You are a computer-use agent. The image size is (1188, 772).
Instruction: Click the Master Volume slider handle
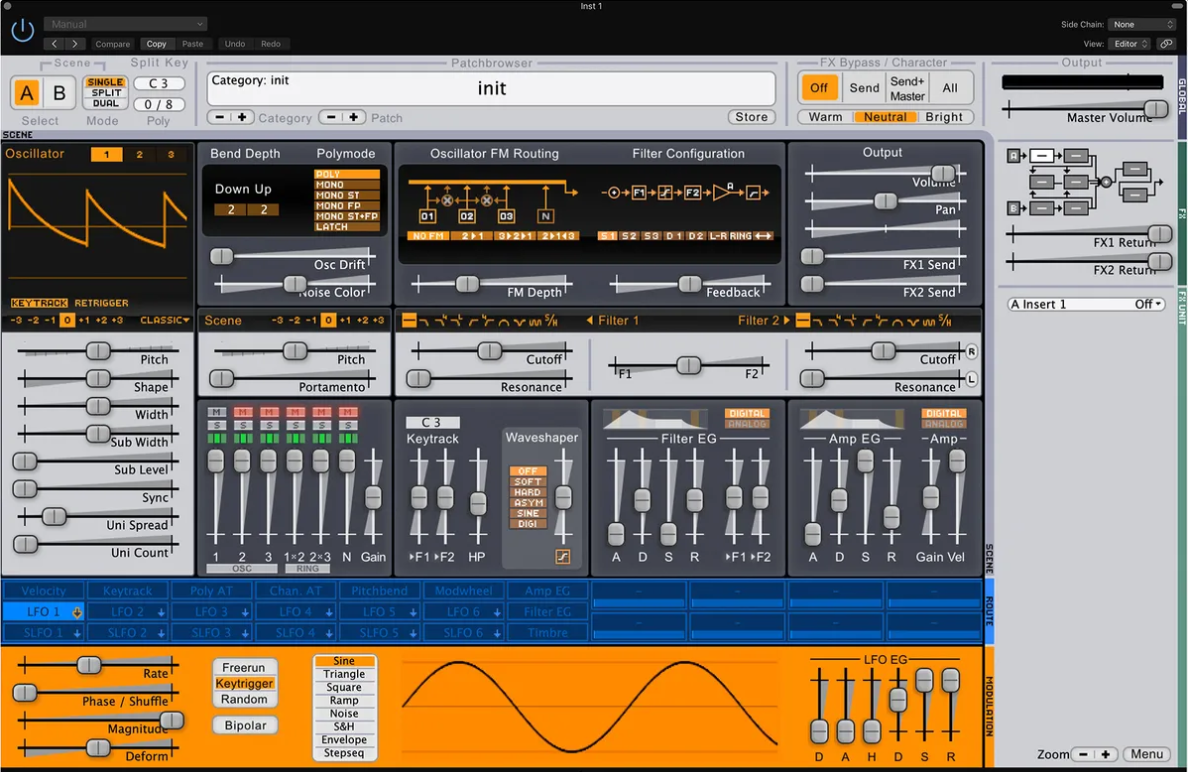click(x=1155, y=109)
